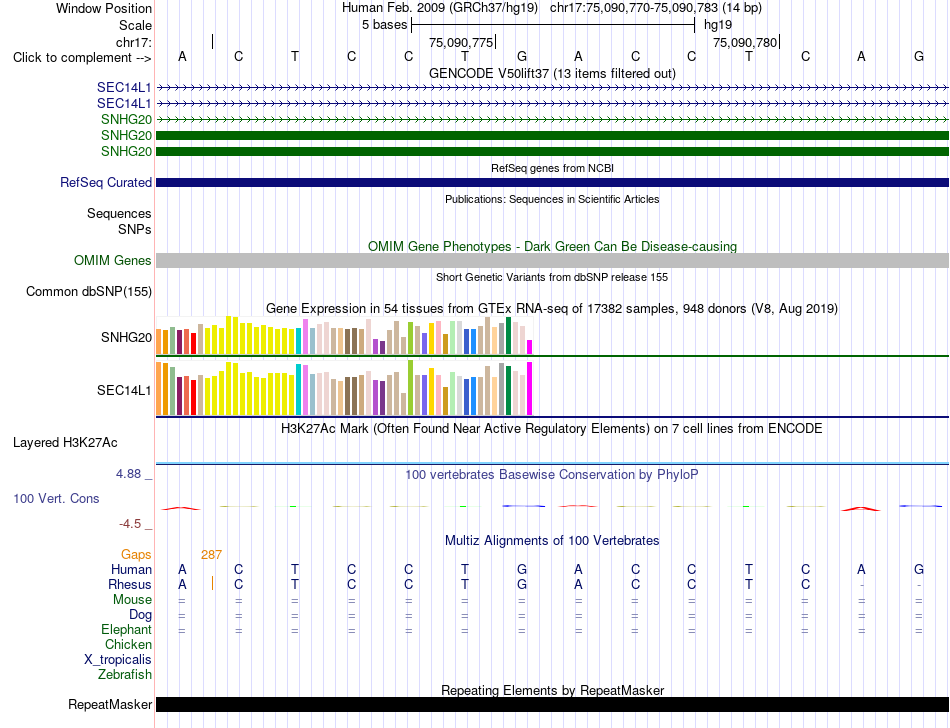Screen dimensions: 950x728
Task: Click the '100 Vert. Cons' side label
Action: coord(56,498)
